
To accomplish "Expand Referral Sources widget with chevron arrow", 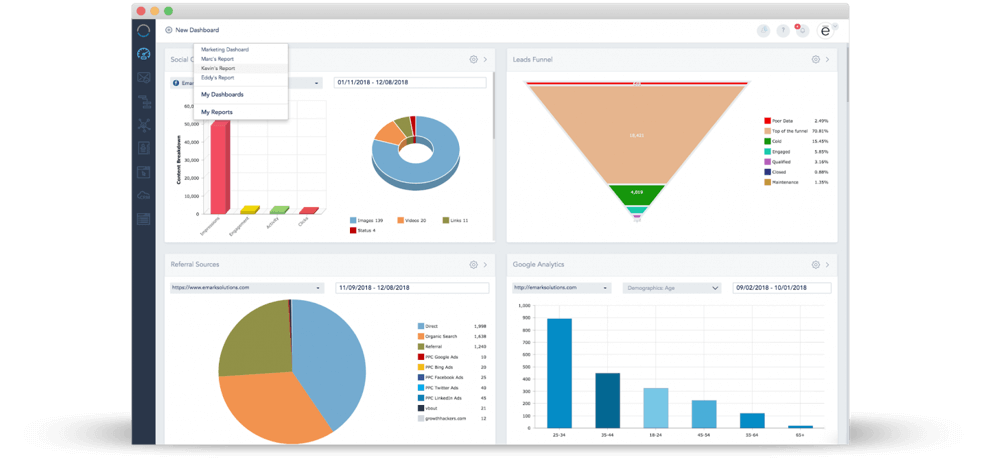I will [x=485, y=265].
